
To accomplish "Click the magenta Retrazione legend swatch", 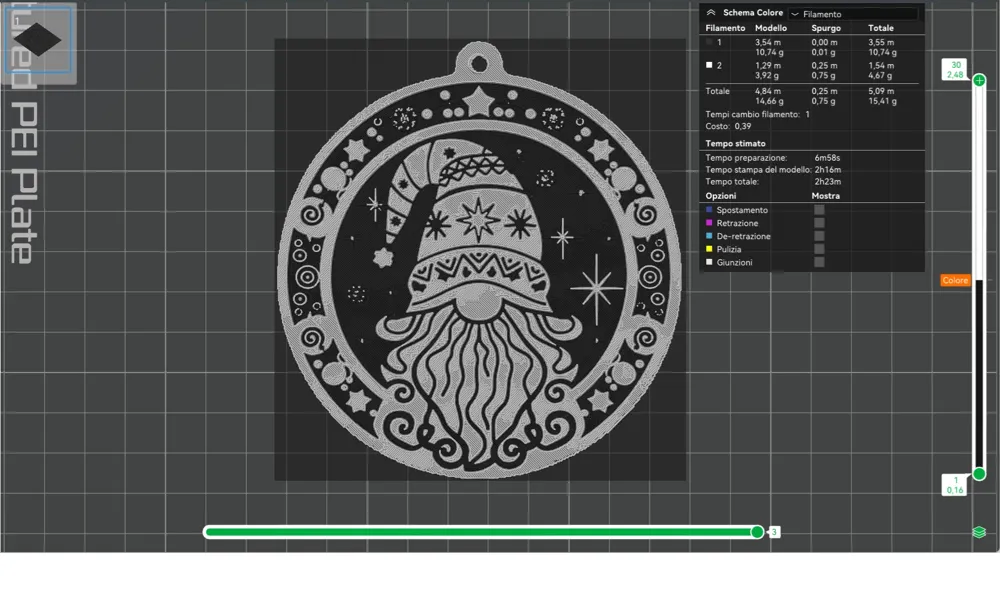I will point(709,223).
